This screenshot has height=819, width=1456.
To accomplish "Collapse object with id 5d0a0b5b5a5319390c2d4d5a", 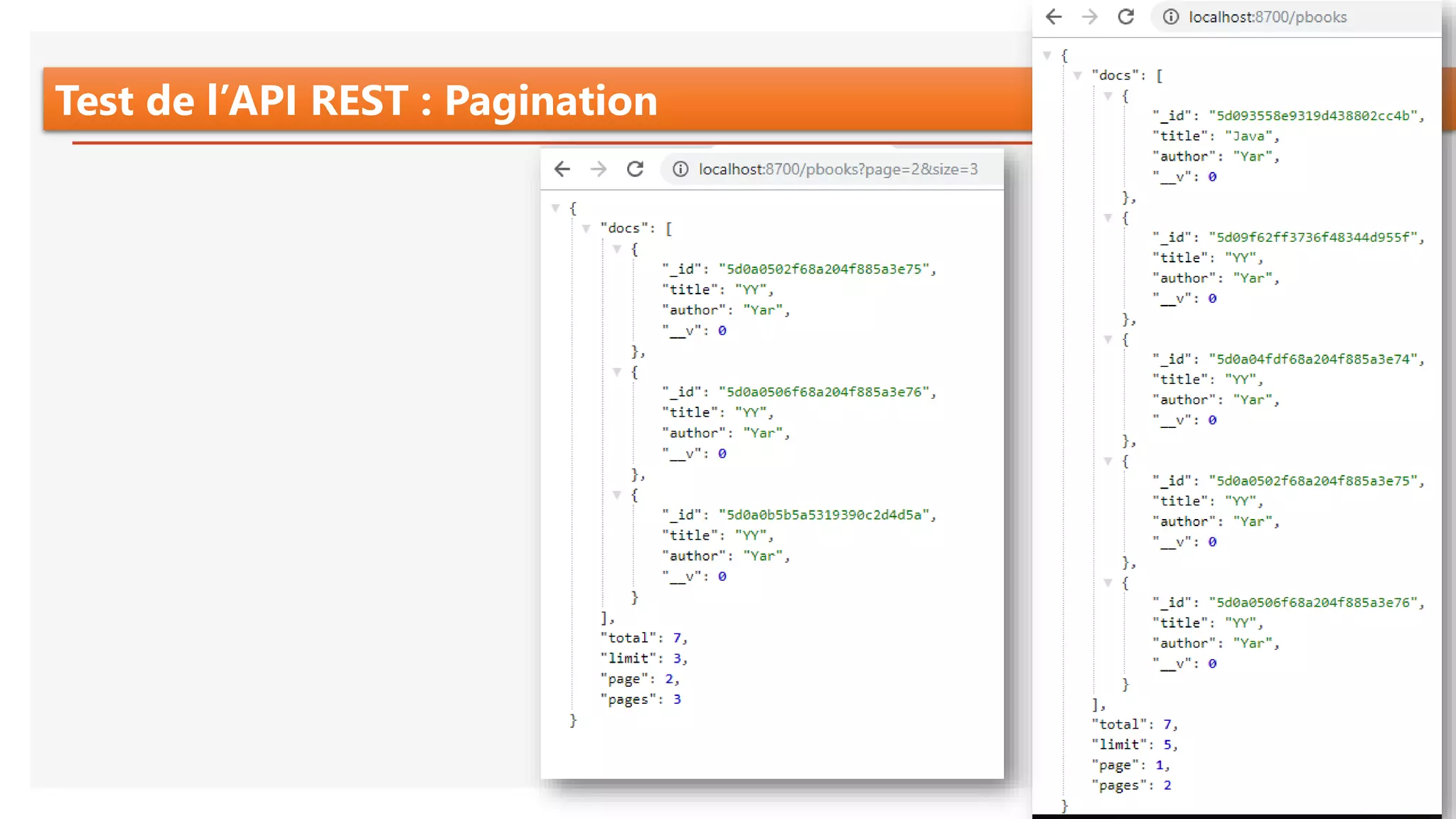I will pyautogui.click(x=617, y=496).
